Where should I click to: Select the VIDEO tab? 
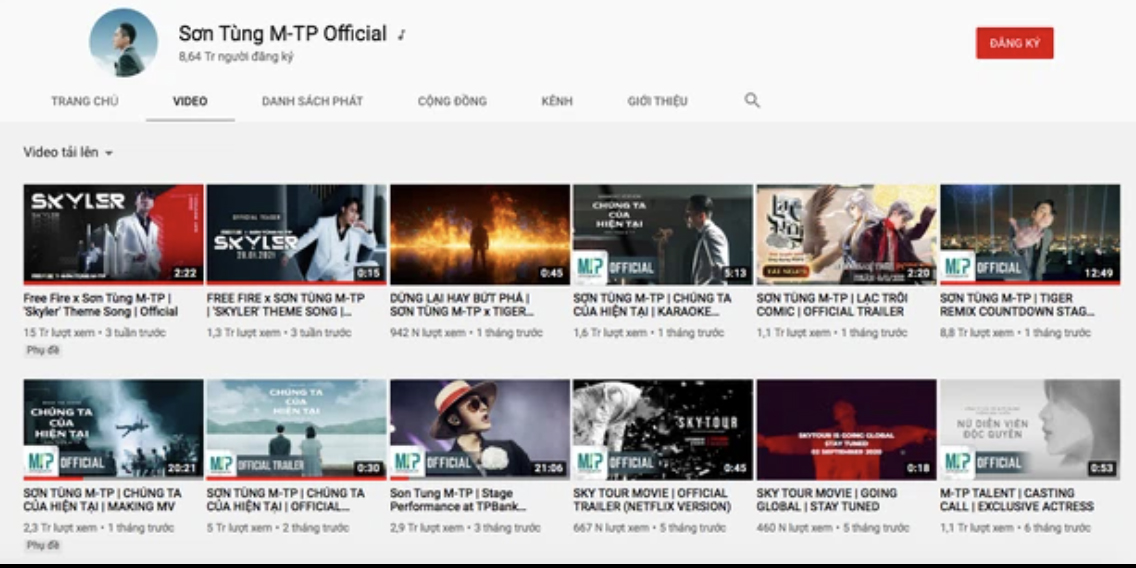point(190,101)
